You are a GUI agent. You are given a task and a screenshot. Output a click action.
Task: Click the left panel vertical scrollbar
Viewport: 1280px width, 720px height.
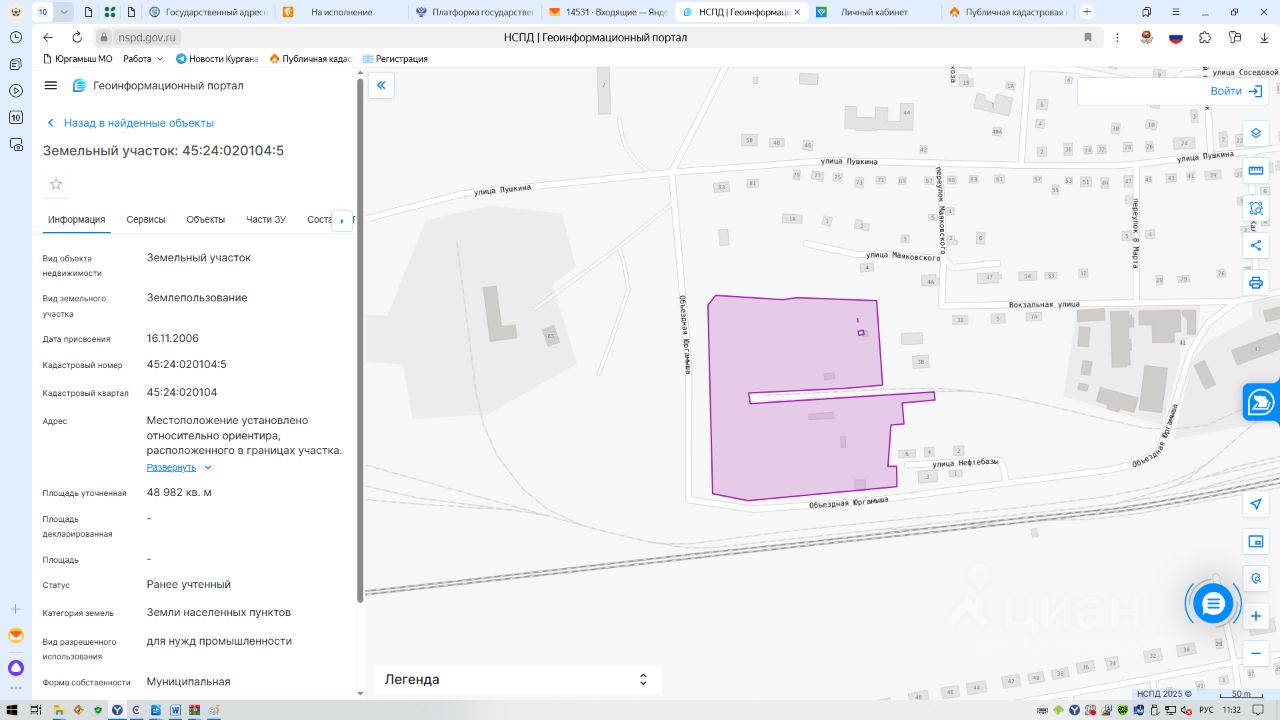point(360,340)
